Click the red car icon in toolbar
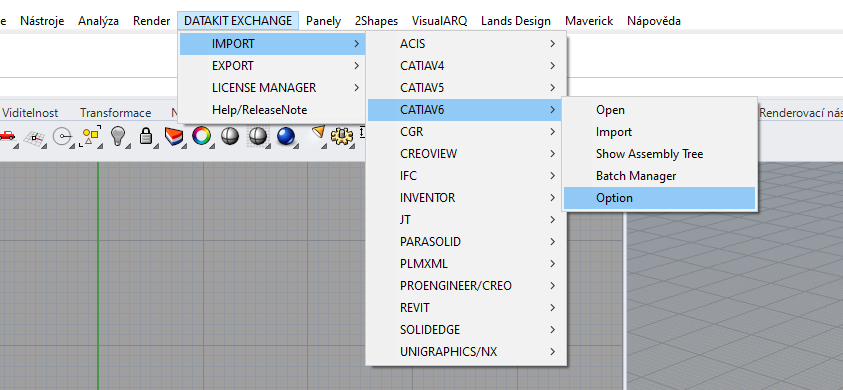Image resolution: width=843 pixels, height=390 pixels. (x=6, y=136)
